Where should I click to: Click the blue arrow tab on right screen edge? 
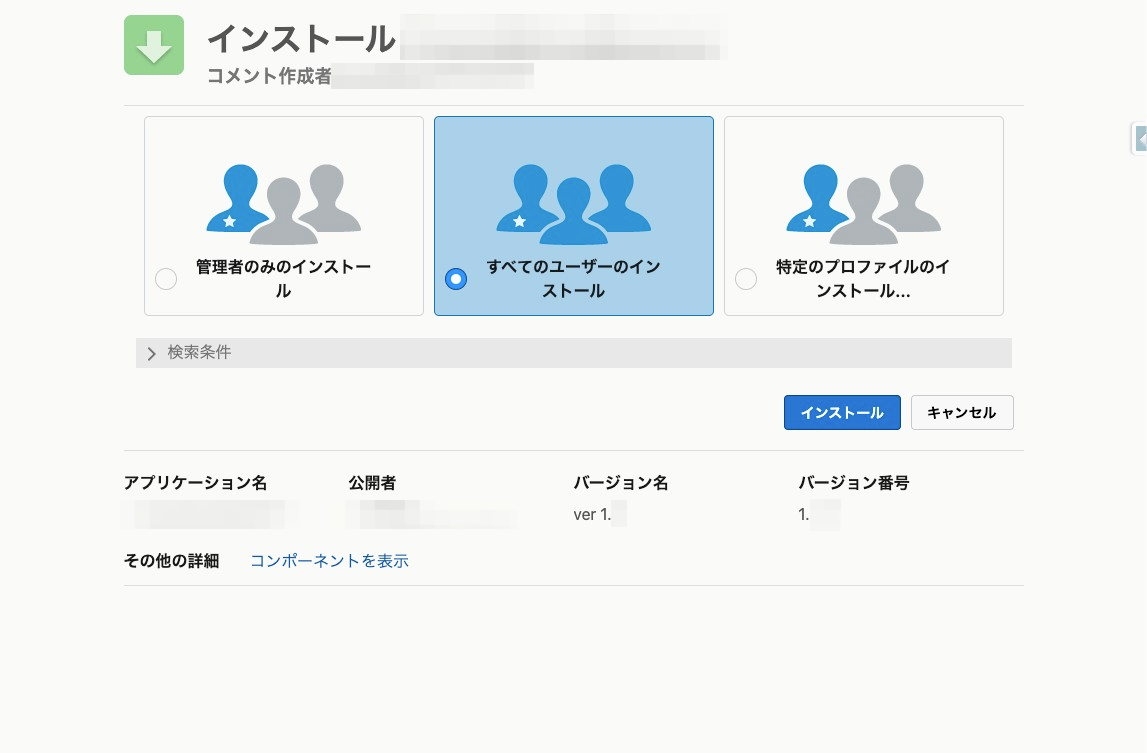pyautogui.click(x=1141, y=139)
